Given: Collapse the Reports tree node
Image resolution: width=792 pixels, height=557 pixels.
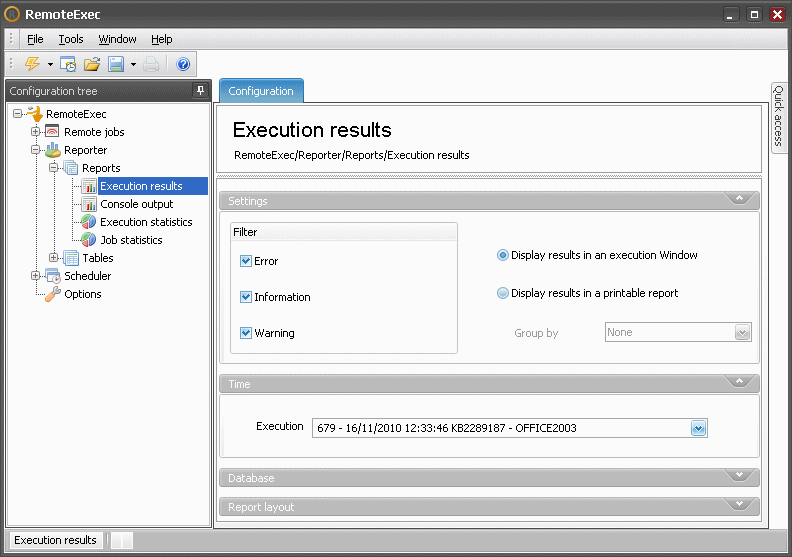Looking at the screenshot, I should [54, 168].
